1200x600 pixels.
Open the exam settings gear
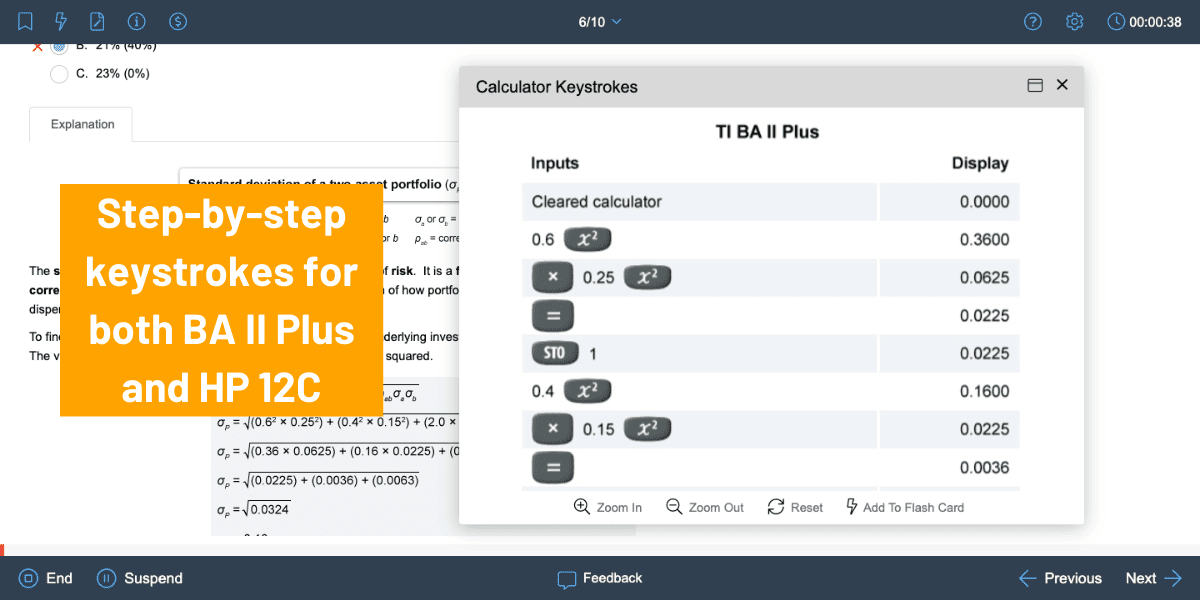1074,21
